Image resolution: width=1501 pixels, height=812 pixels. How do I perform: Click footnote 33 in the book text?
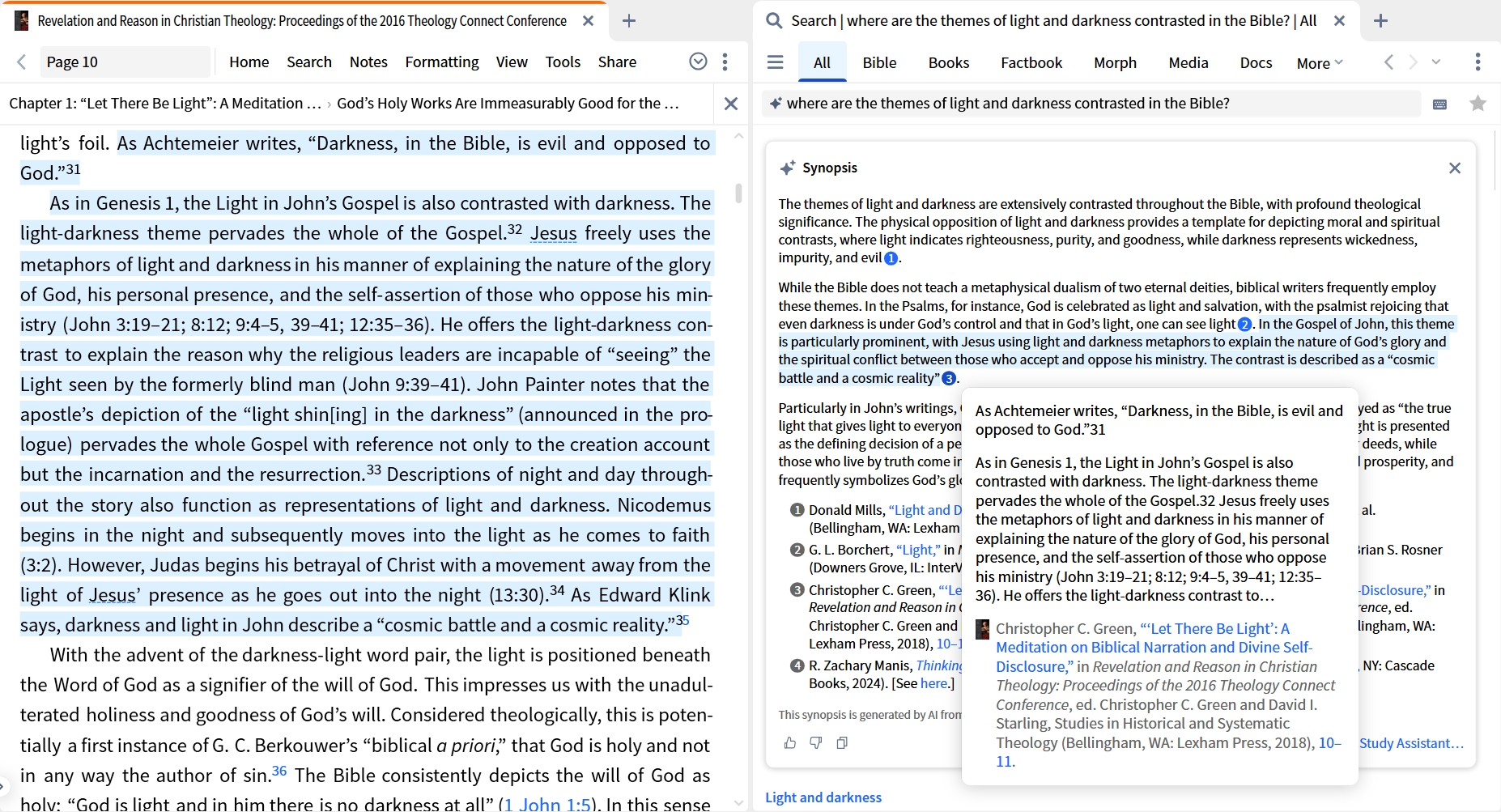pos(373,470)
